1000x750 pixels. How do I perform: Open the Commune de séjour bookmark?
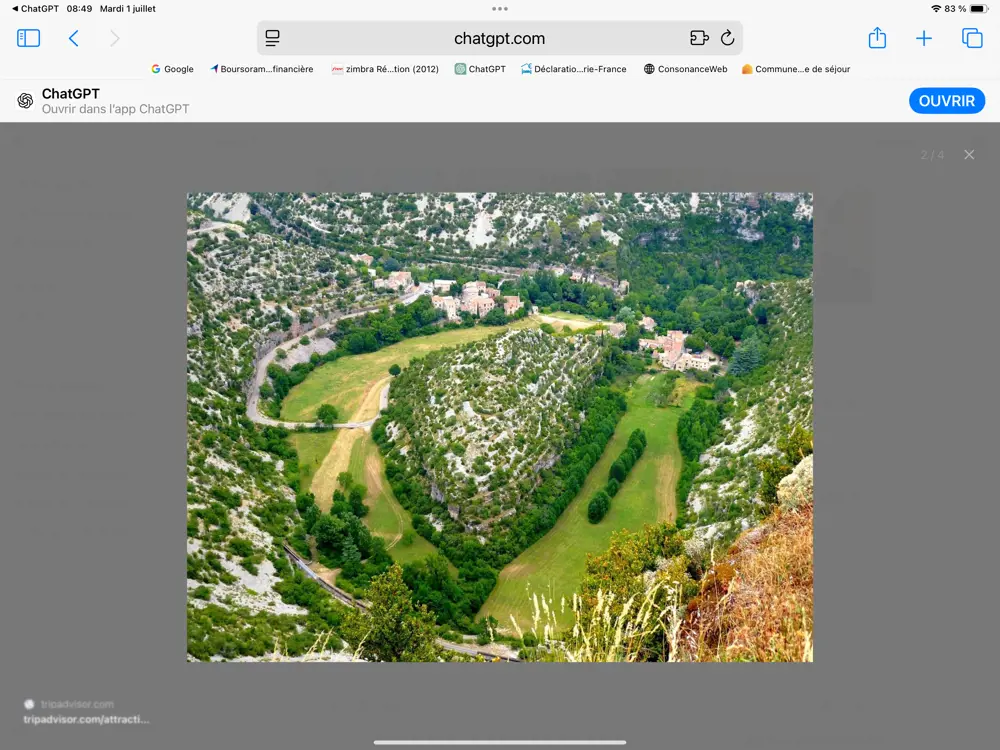click(794, 69)
